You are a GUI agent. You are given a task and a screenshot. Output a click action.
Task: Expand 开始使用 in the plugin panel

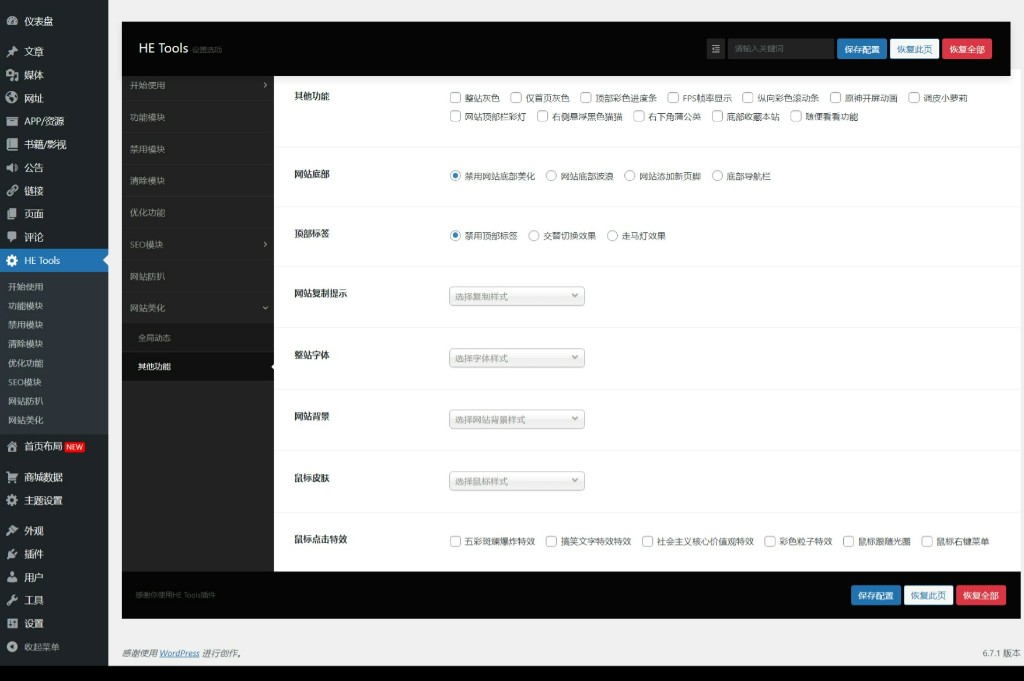pyautogui.click(x=198, y=85)
